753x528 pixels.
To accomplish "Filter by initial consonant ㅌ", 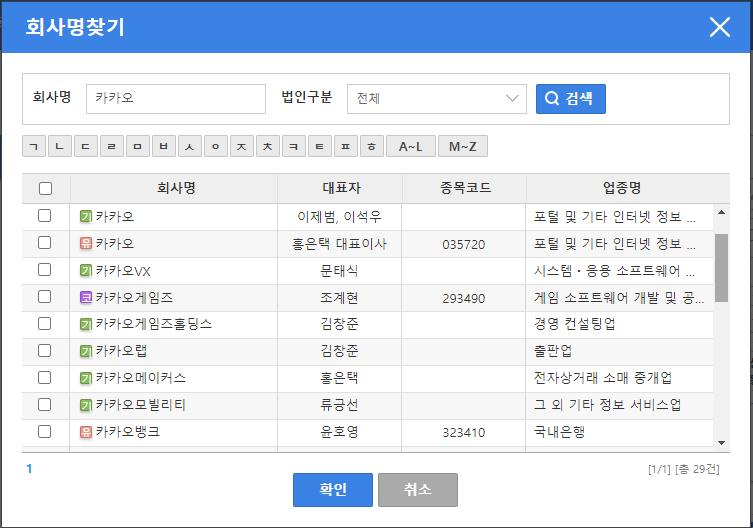I will click(x=319, y=146).
